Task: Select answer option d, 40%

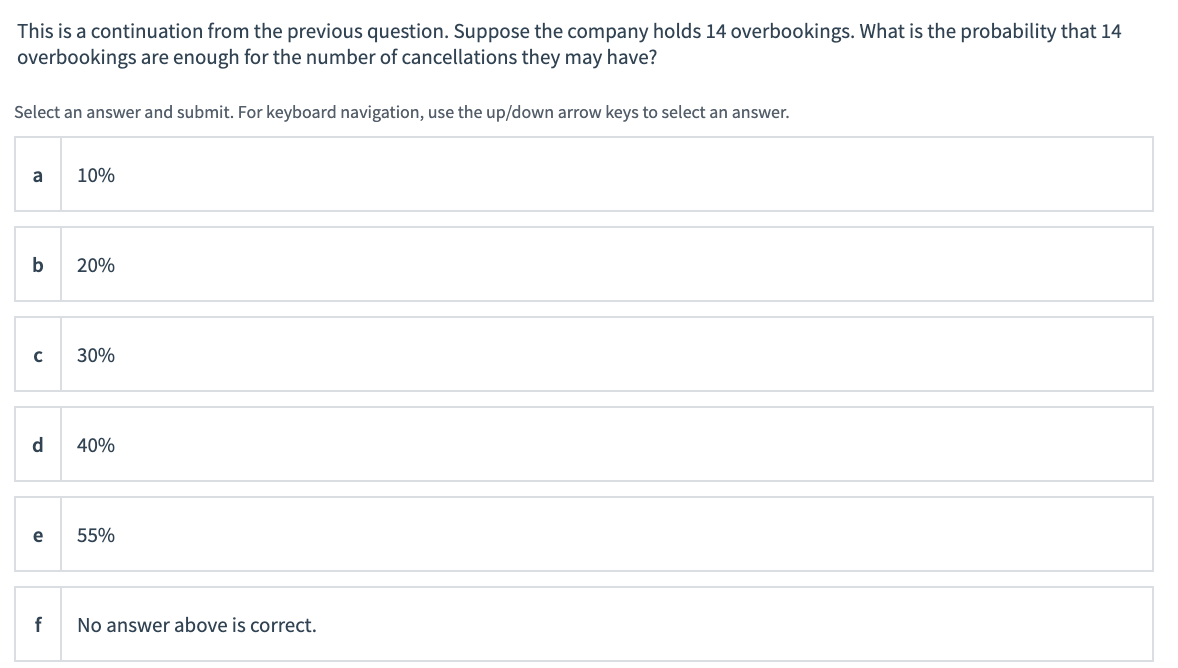Action: pyautogui.click(x=583, y=444)
